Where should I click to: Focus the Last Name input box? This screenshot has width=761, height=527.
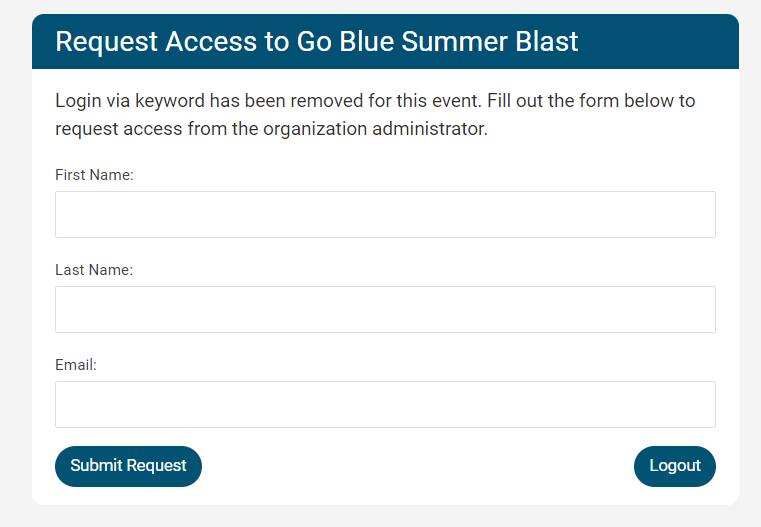[385, 309]
